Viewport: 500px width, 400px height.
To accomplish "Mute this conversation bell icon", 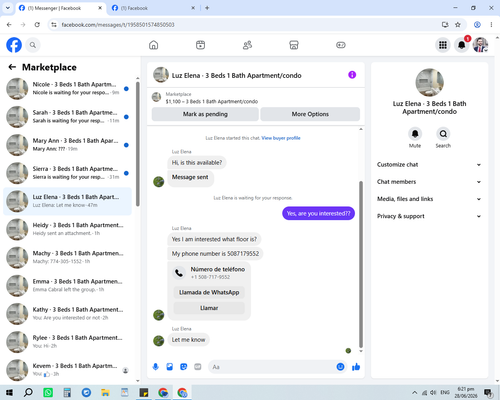I will click(415, 134).
